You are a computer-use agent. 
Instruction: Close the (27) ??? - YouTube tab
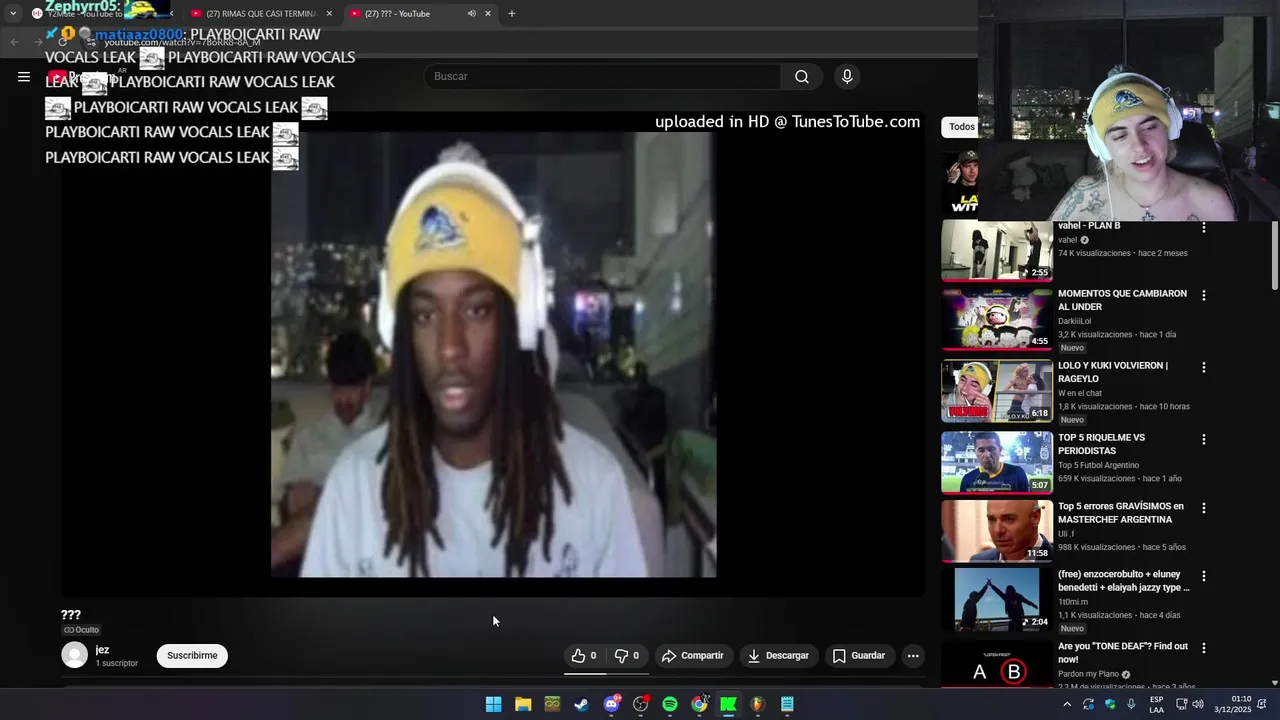pos(488,14)
